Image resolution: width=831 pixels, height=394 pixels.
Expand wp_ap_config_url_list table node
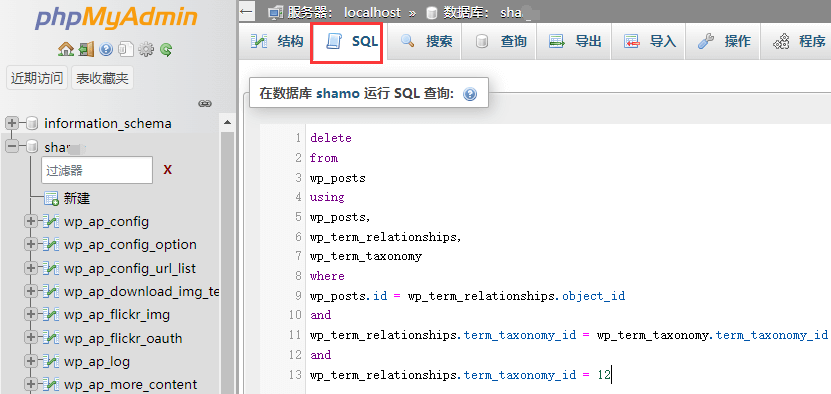(31, 268)
